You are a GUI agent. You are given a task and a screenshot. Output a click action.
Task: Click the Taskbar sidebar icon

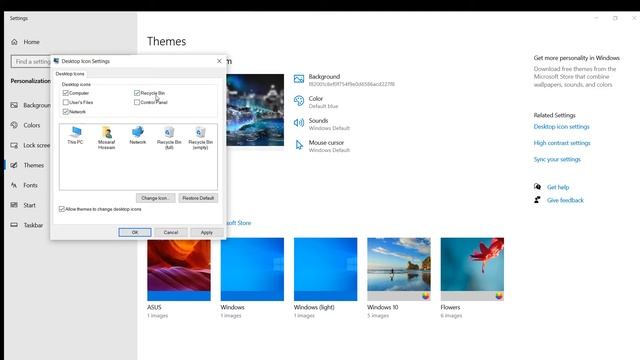click(14, 225)
